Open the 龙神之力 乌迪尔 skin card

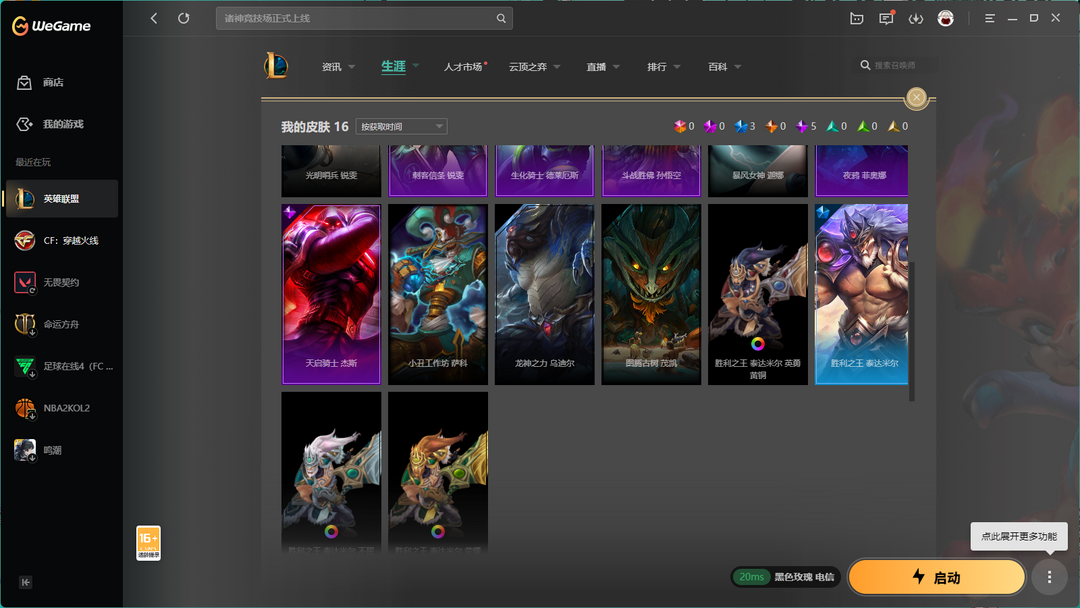[545, 294]
